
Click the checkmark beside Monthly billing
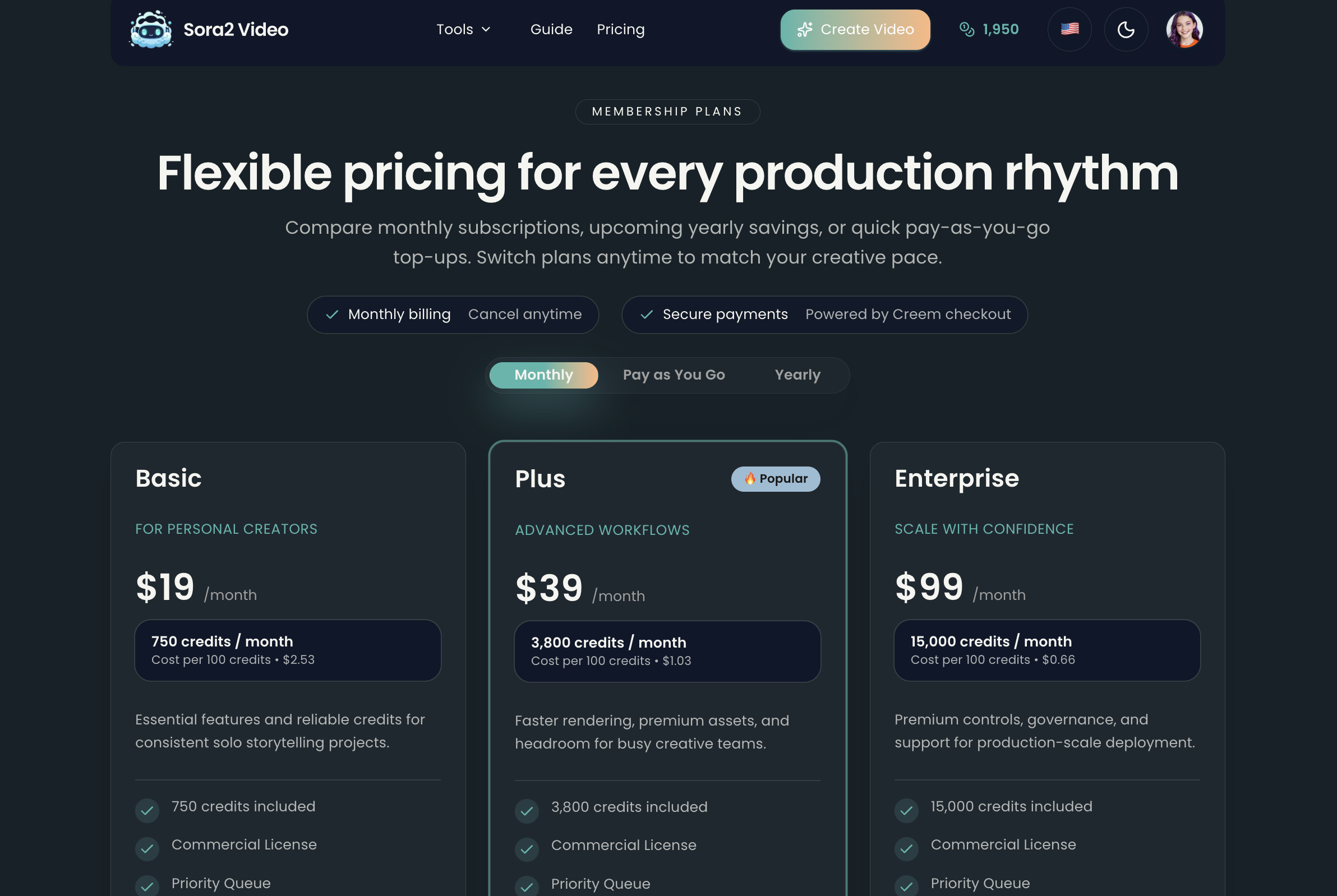click(332, 315)
